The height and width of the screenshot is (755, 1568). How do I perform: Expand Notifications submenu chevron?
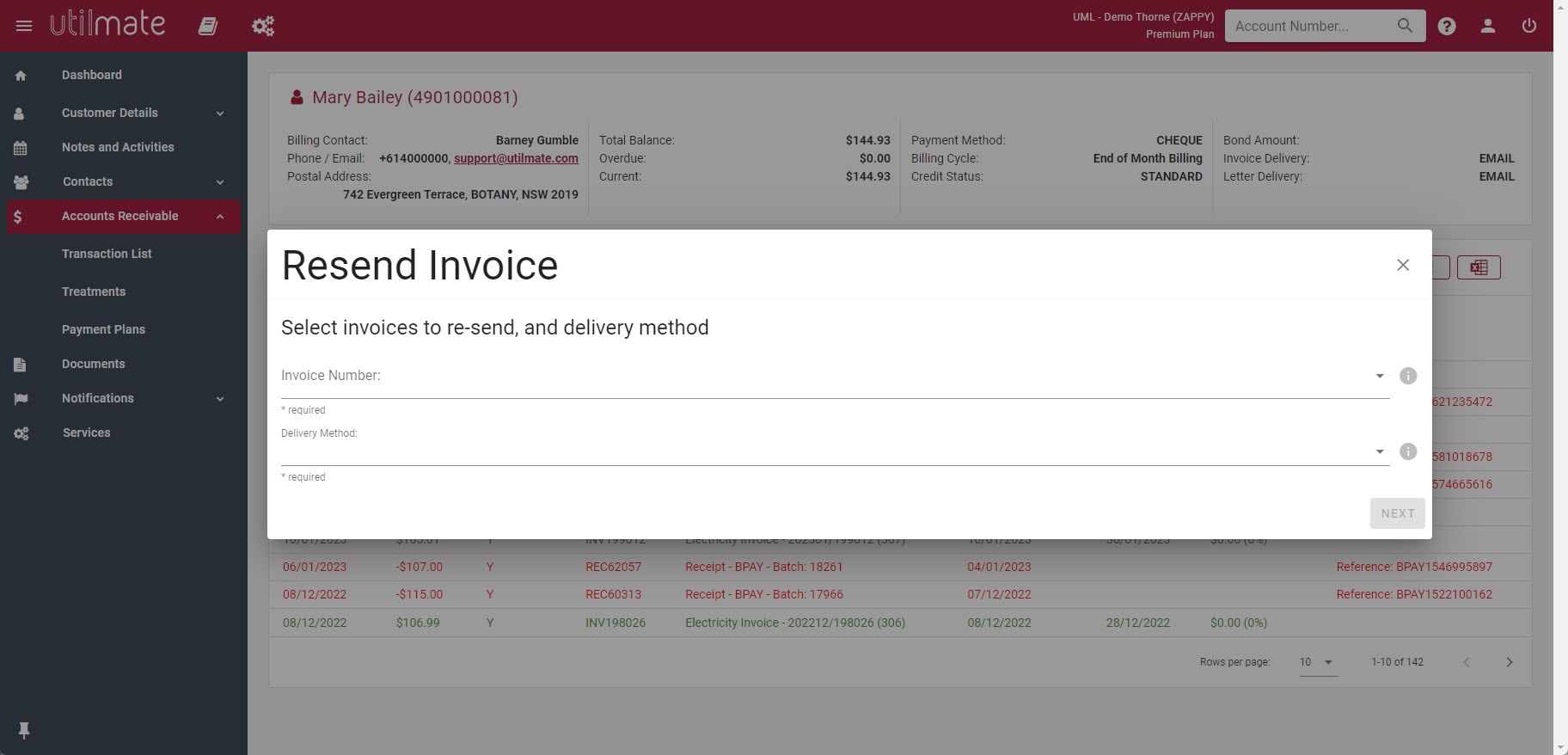pos(220,399)
